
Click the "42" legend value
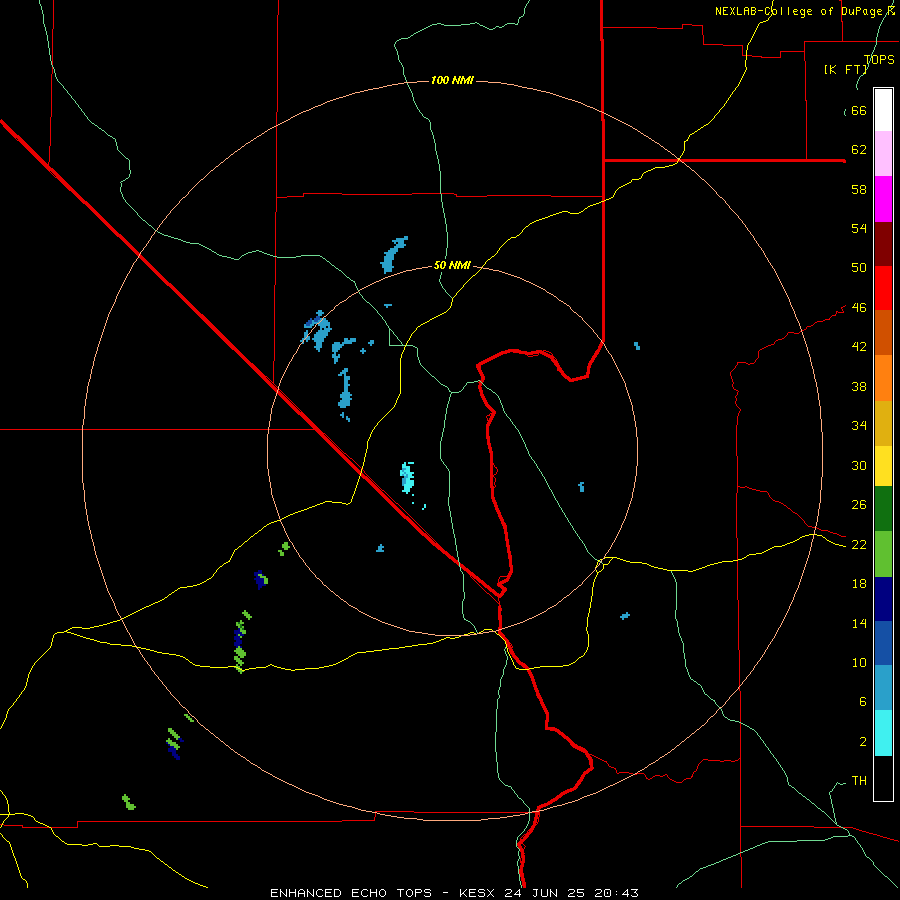tap(859, 346)
